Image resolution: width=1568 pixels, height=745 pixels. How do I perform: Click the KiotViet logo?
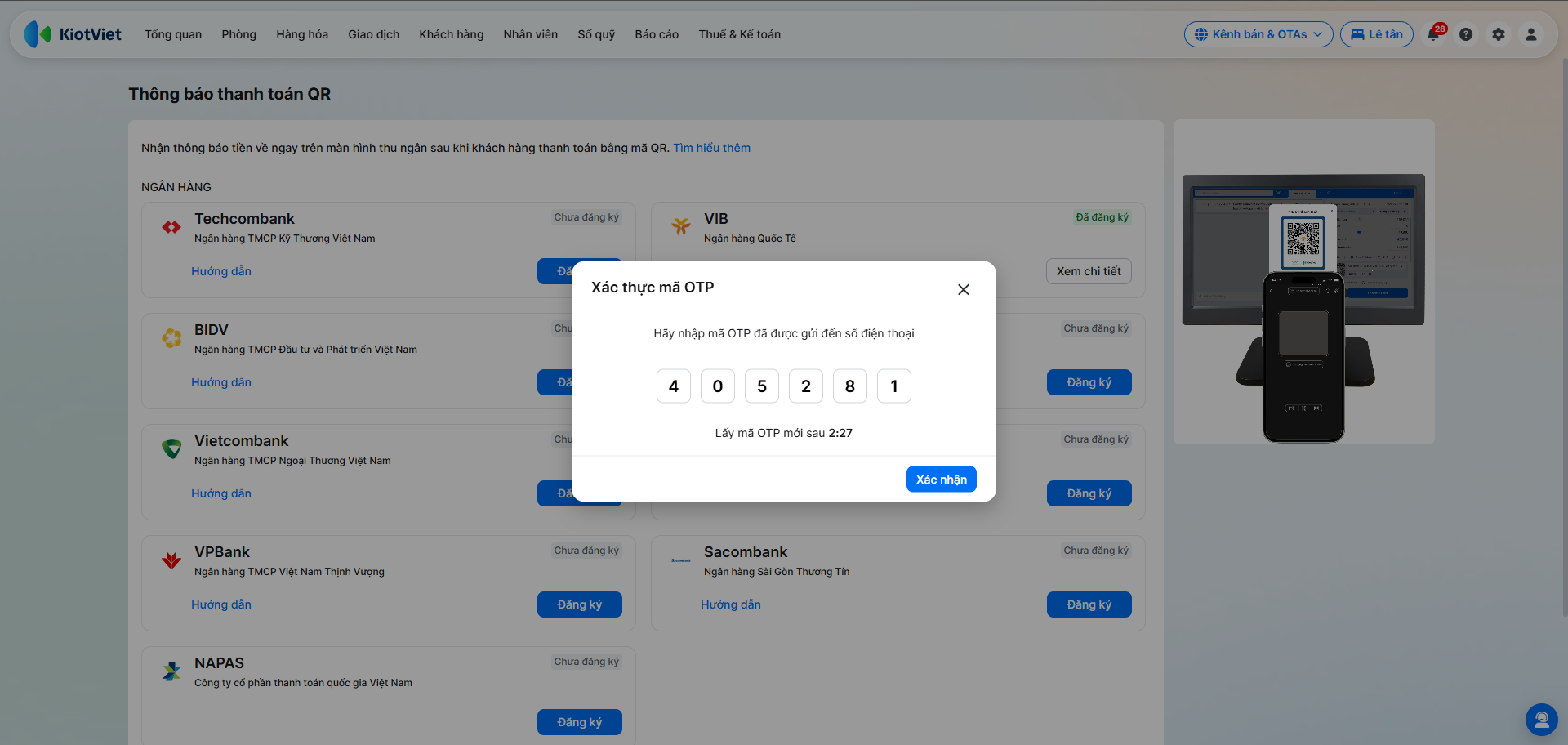[73, 34]
